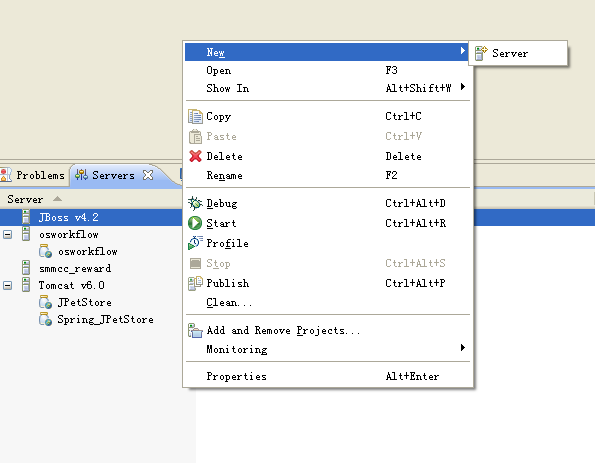Click the Problems tab icon

(5, 175)
